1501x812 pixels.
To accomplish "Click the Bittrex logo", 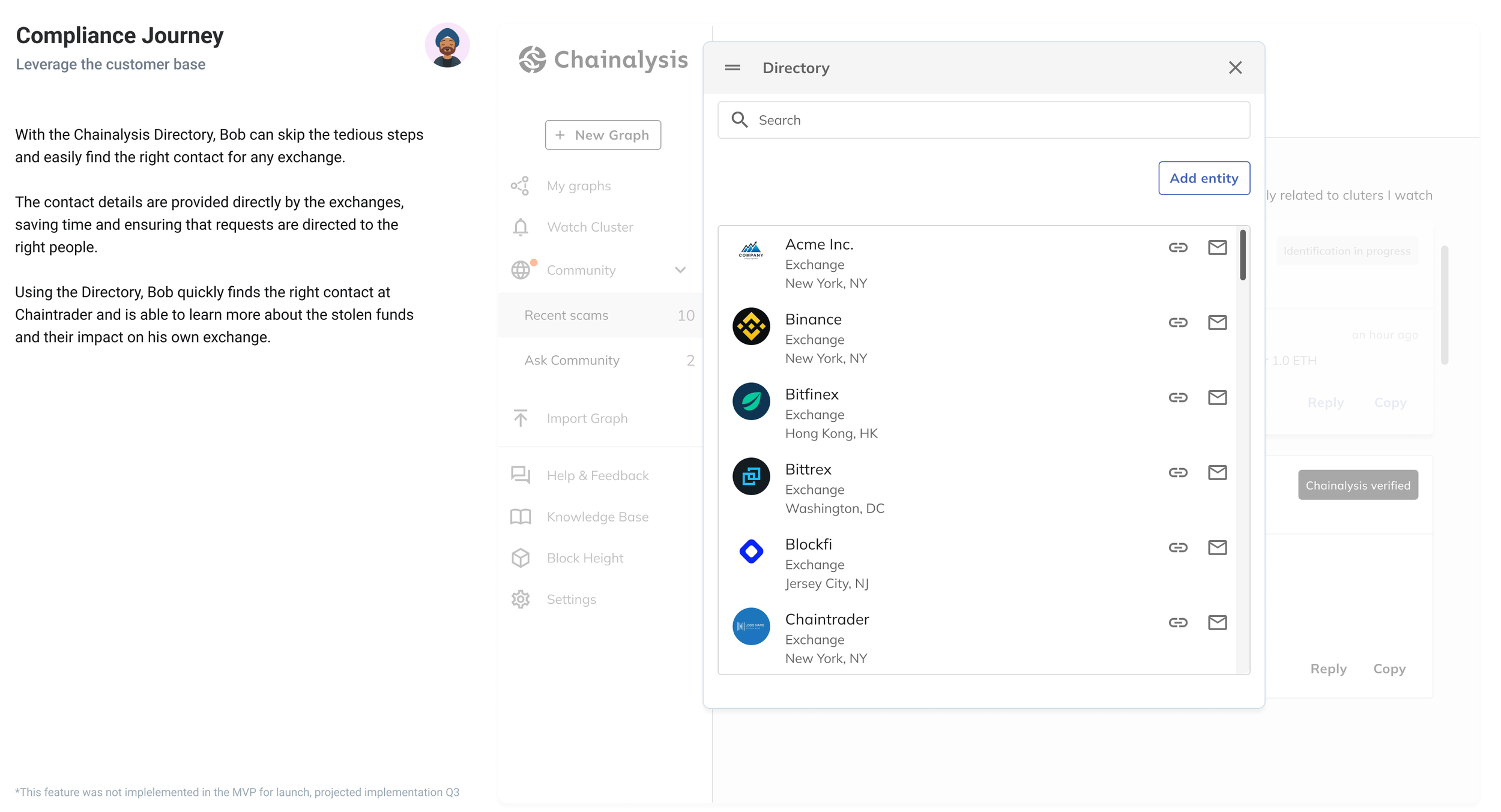I will [750, 477].
